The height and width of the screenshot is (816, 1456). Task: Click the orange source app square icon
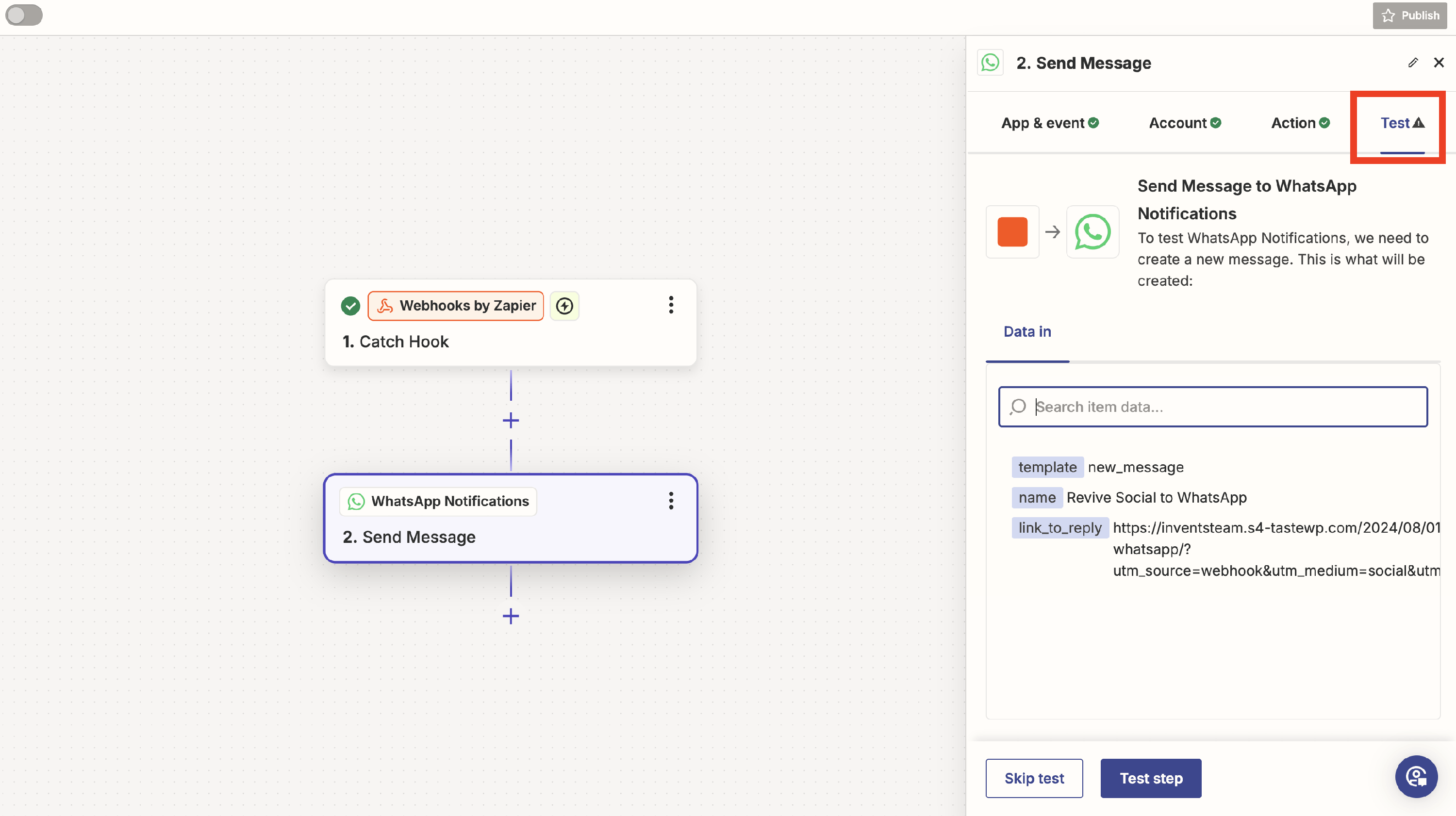pyautogui.click(x=1012, y=232)
